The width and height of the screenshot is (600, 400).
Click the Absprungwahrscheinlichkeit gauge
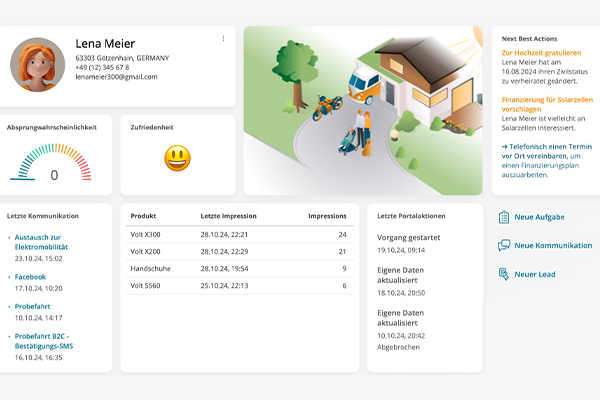tap(51, 162)
